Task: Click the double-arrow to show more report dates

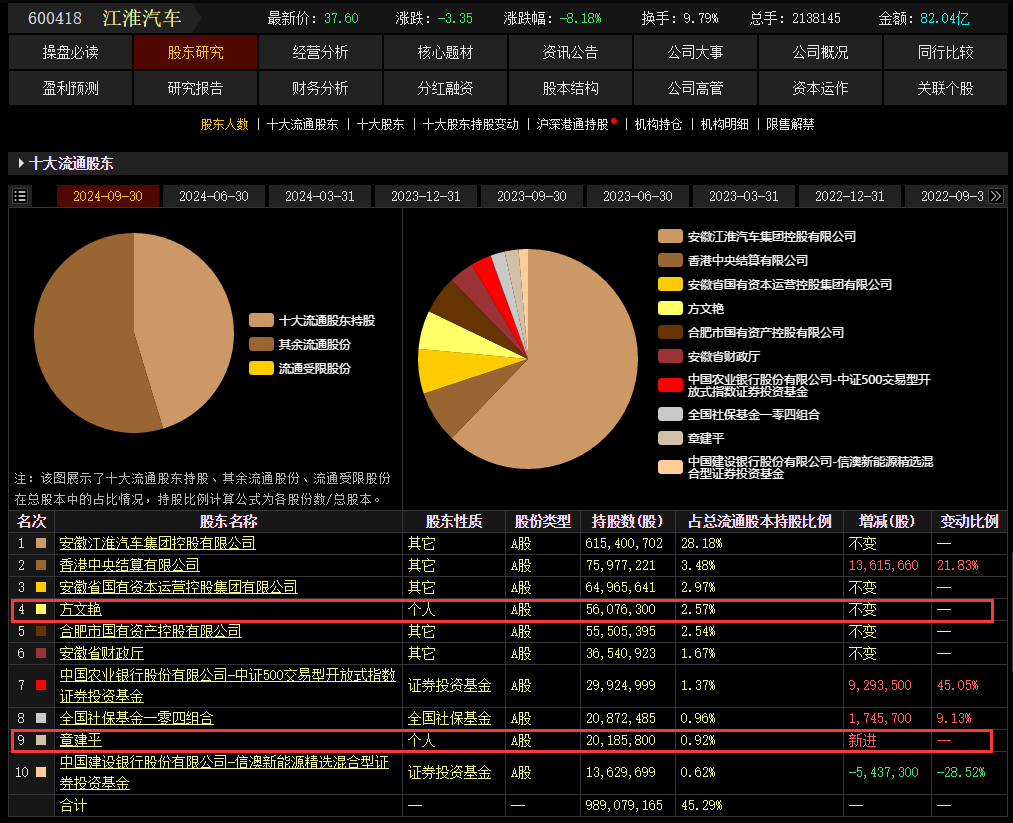Action: click(995, 196)
